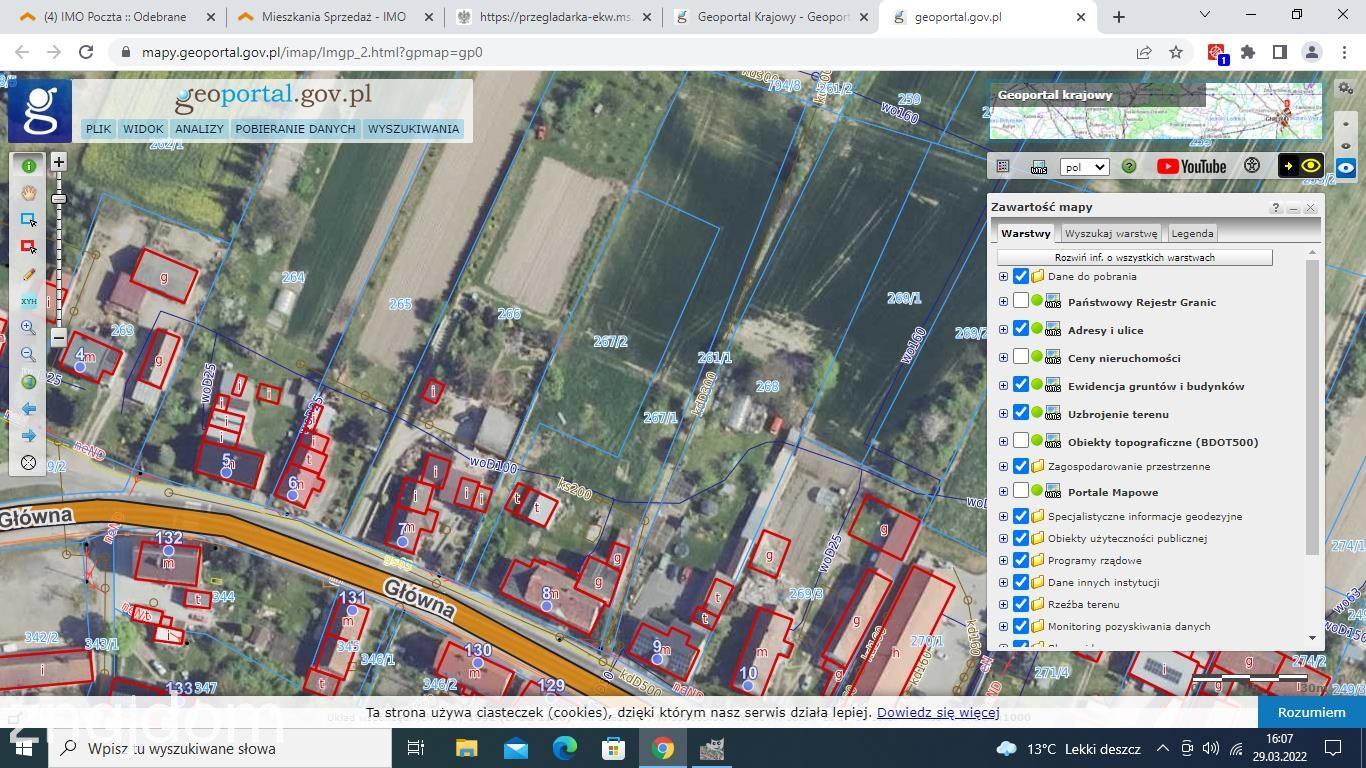Viewport: 1366px width, 768px height.
Task: Expand the Portale Mapowe layer group
Action: click(1003, 491)
